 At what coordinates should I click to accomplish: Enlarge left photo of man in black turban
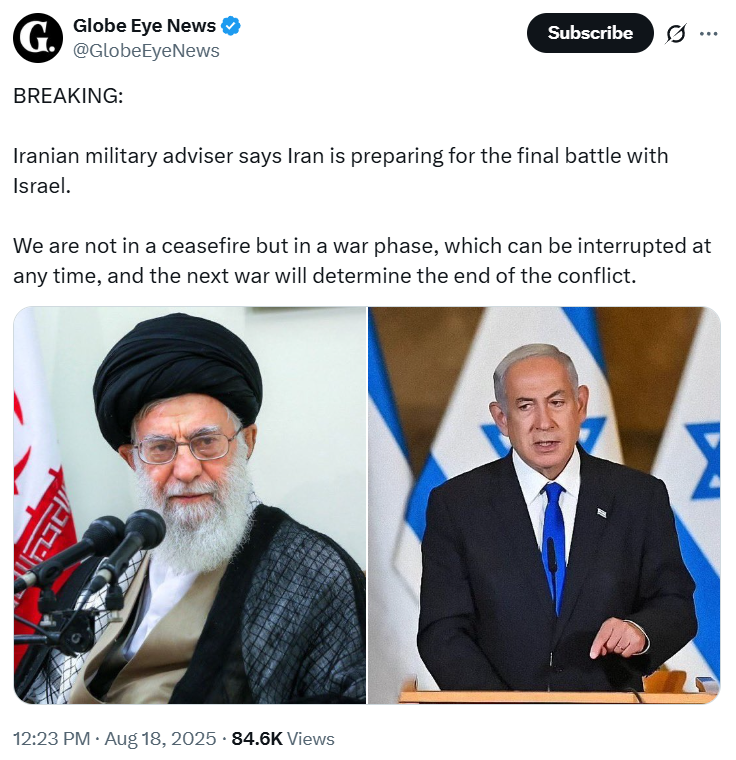tap(190, 505)
